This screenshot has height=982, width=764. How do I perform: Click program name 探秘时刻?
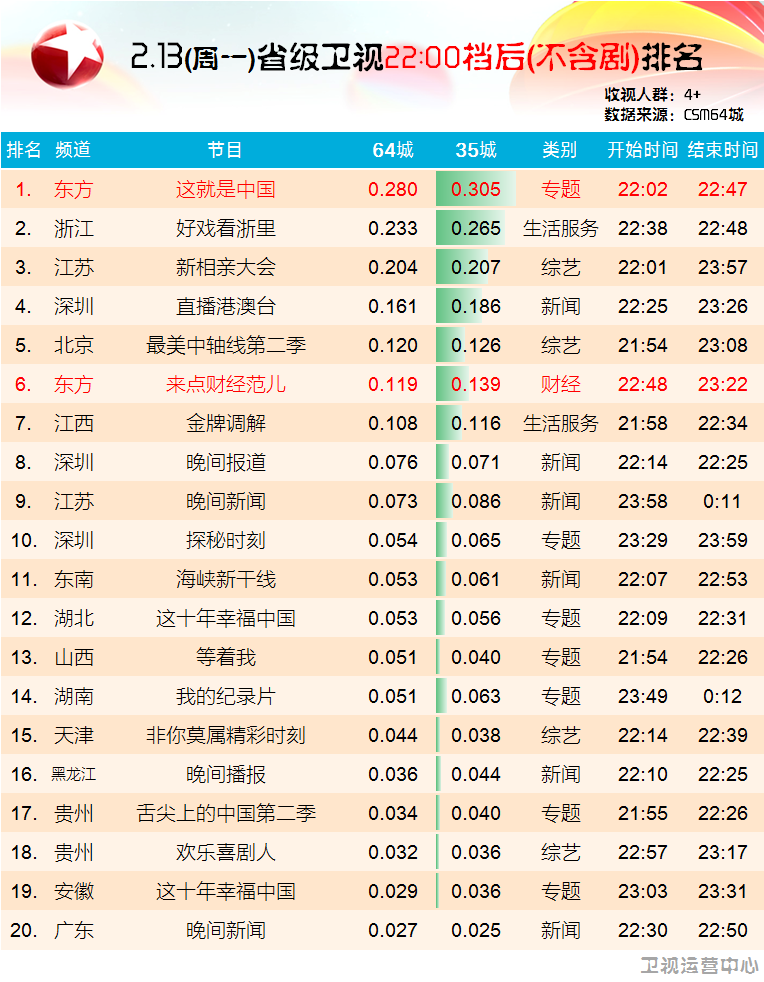click(225, 540)
